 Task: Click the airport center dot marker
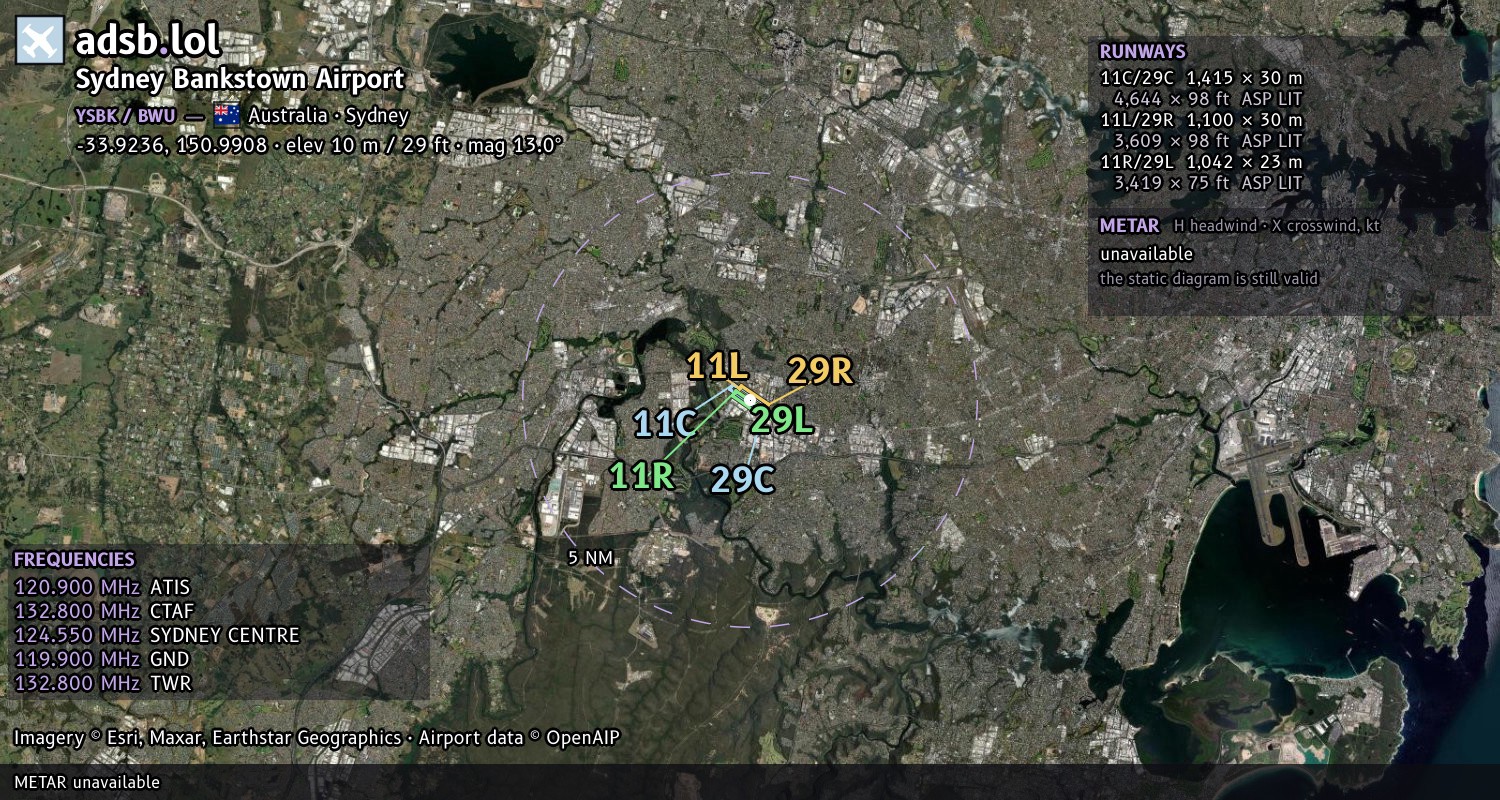749,399
